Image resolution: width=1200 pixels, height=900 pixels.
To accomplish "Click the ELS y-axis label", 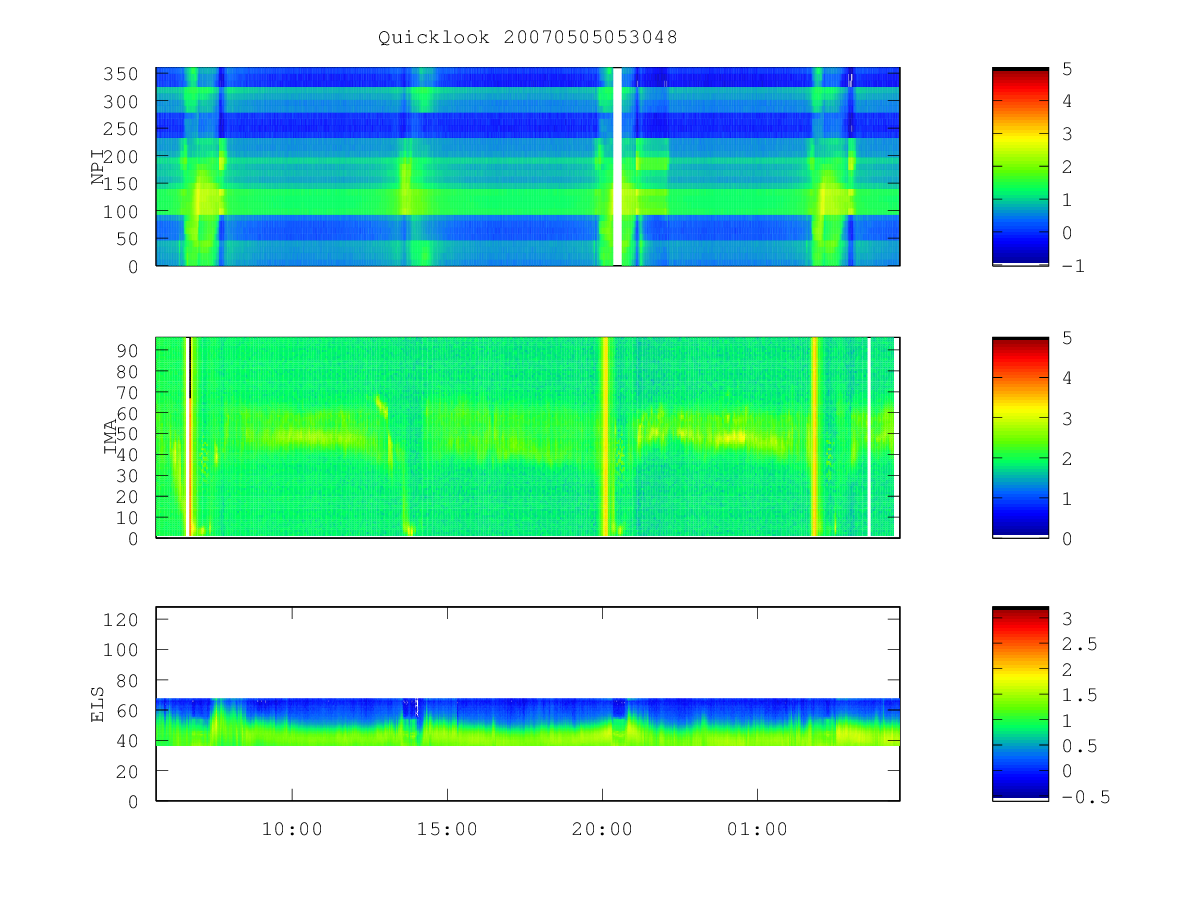I will point(98,704).
